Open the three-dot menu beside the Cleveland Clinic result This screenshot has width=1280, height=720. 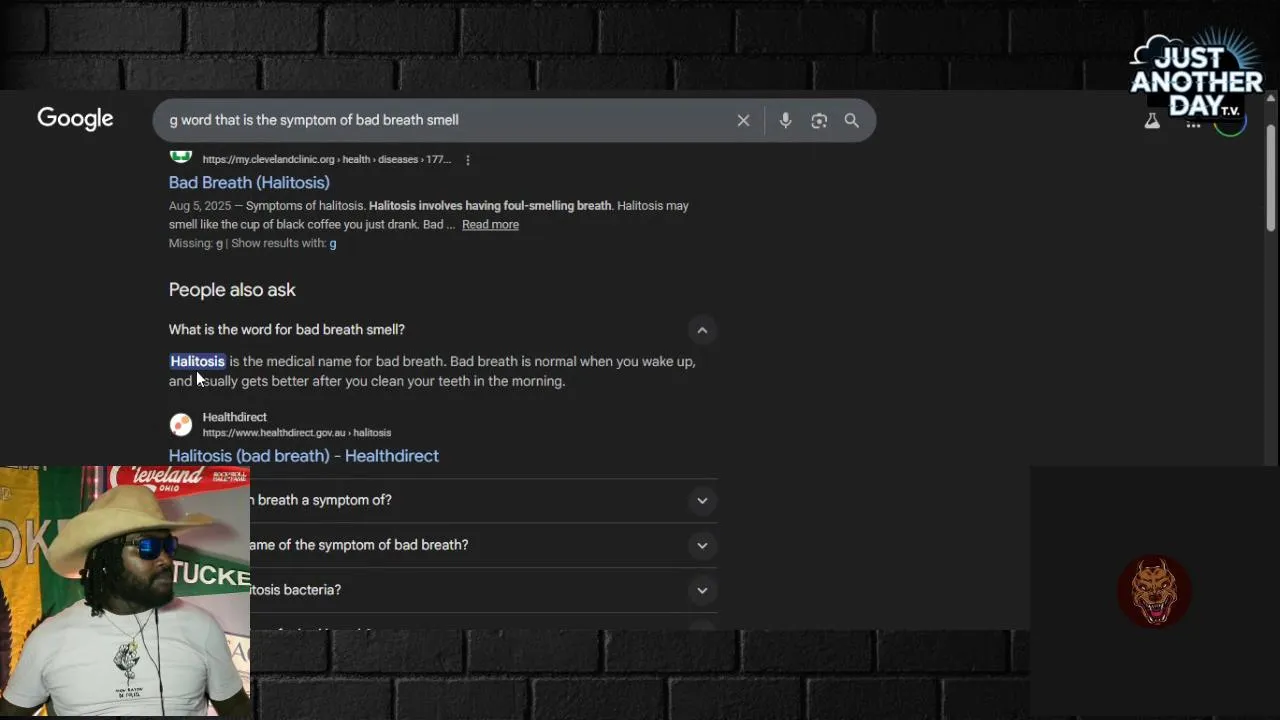tap(467, 159)
